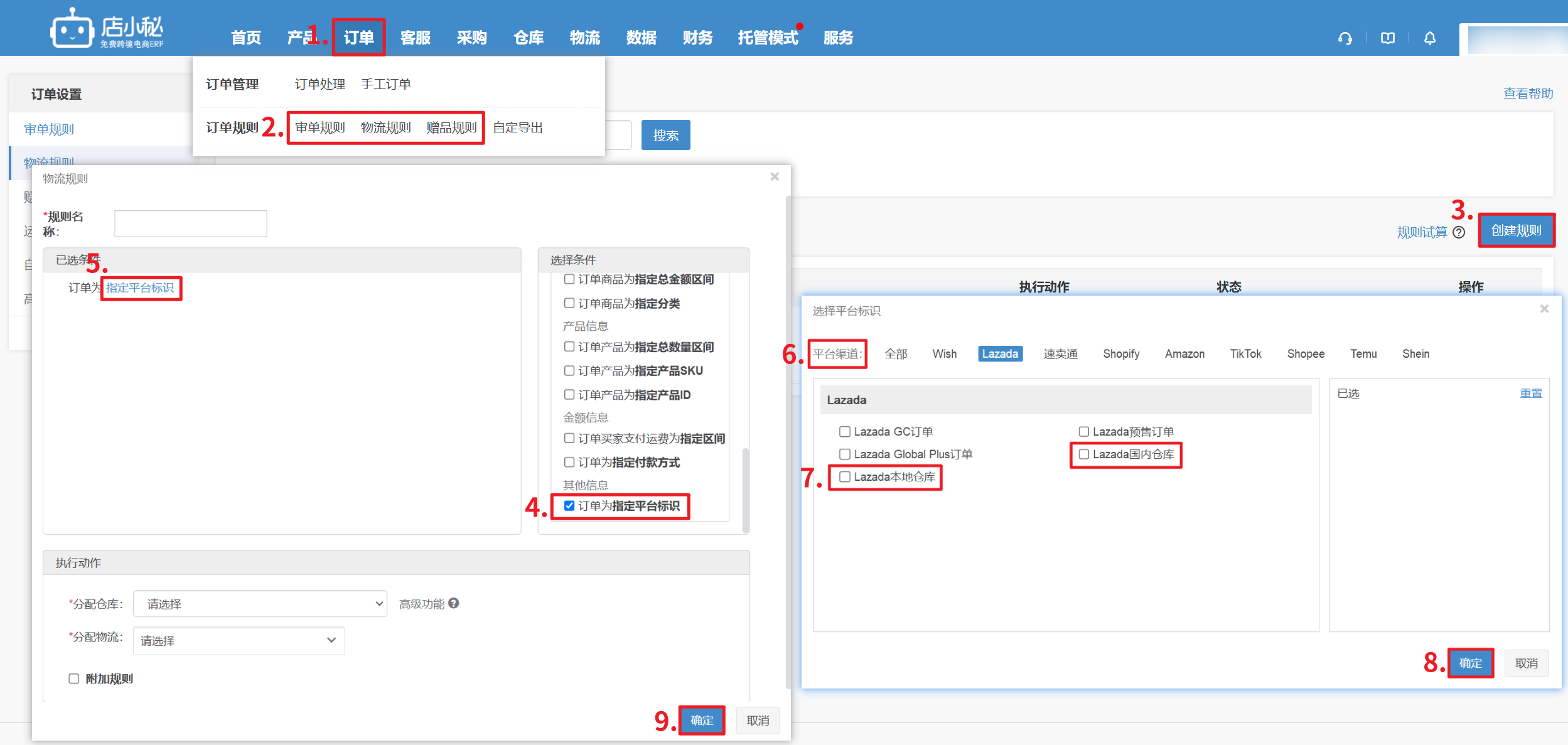The height and width of the screenshot is (745, 1568).
Task: Open the 订单 top menu
Action: point(358,38)
